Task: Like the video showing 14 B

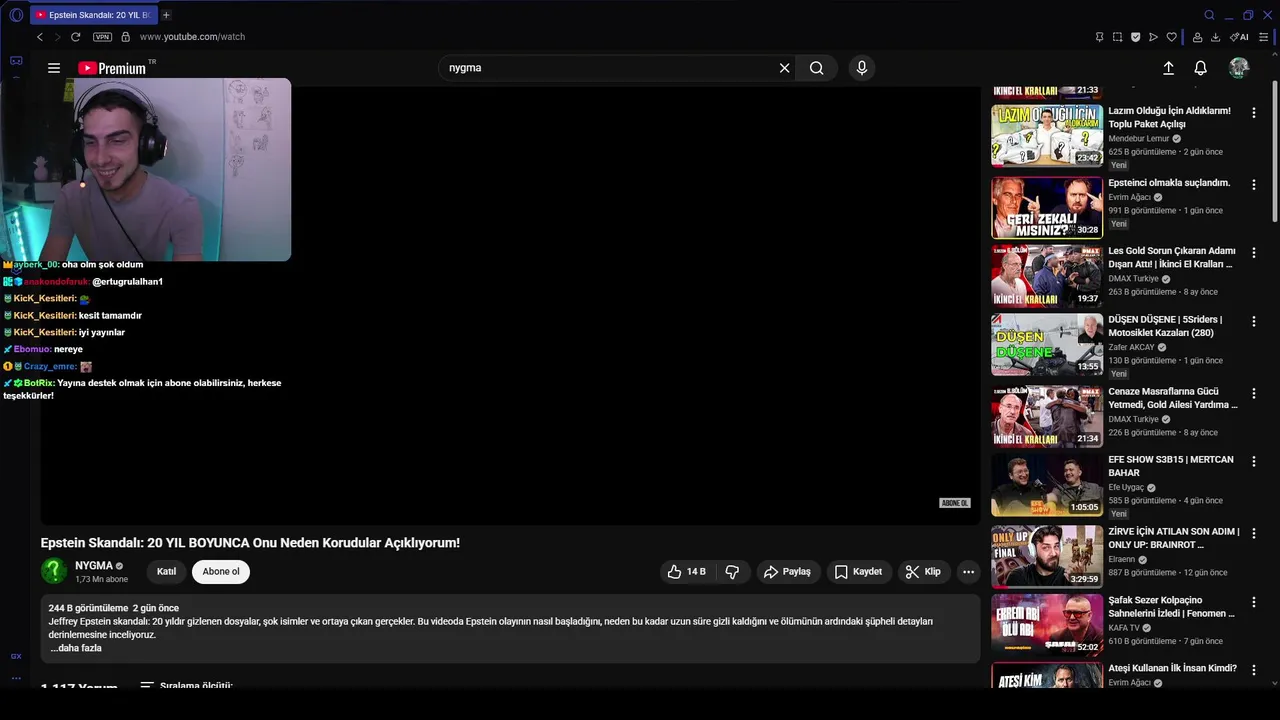Action: 687,572
